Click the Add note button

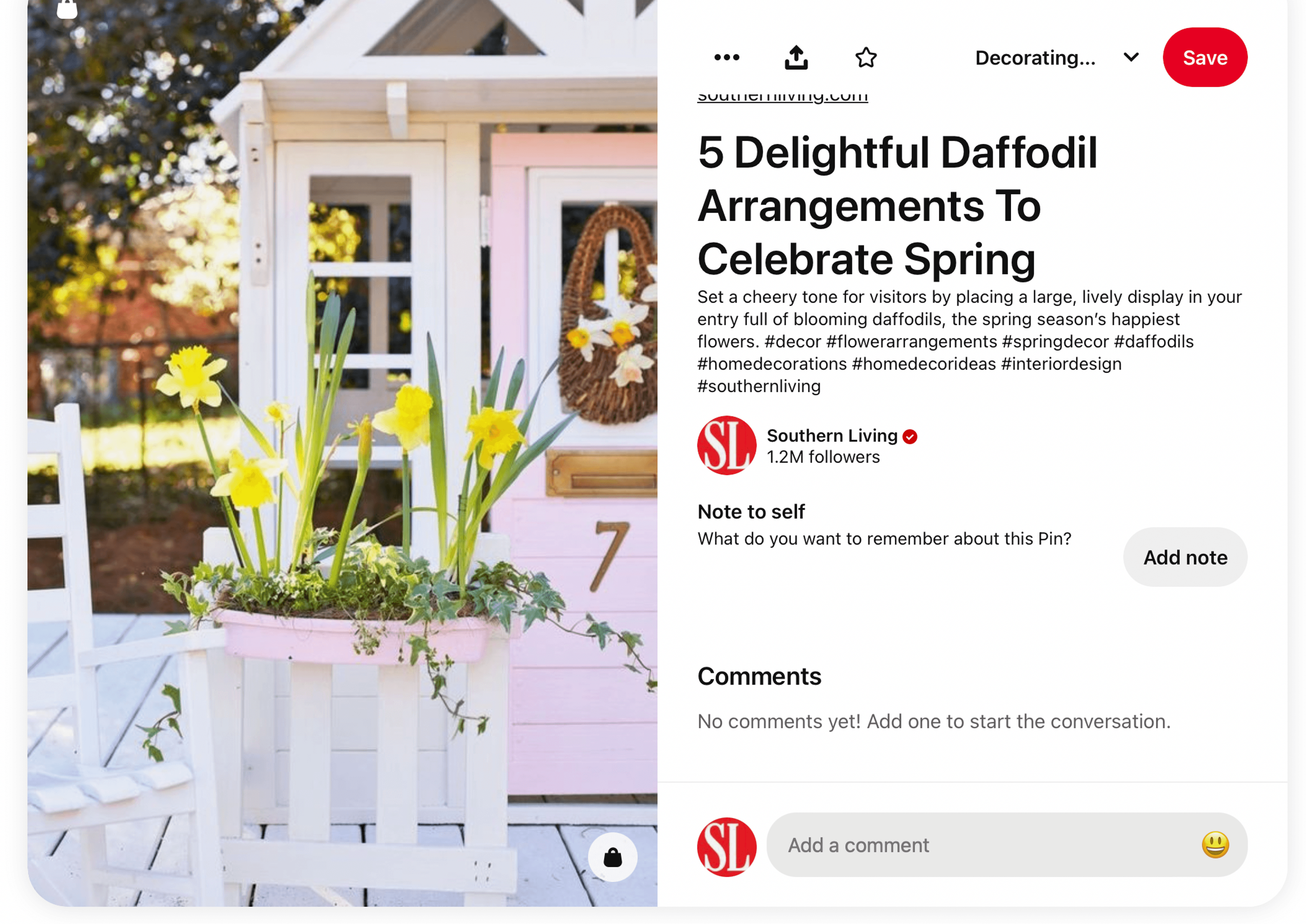1185,557
